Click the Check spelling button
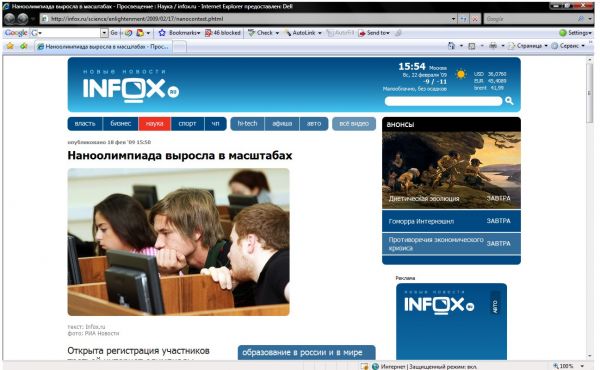 [263, 33]
